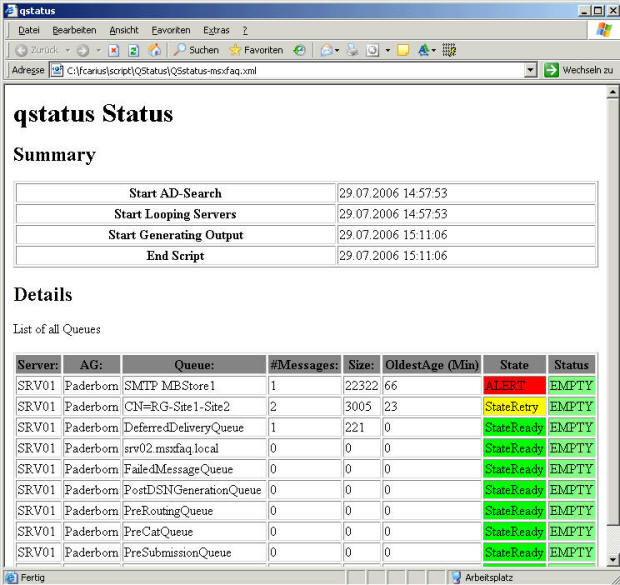This screenshot has height=585, width=620.
Task: Click the End Script summary label
Action: 176,256
